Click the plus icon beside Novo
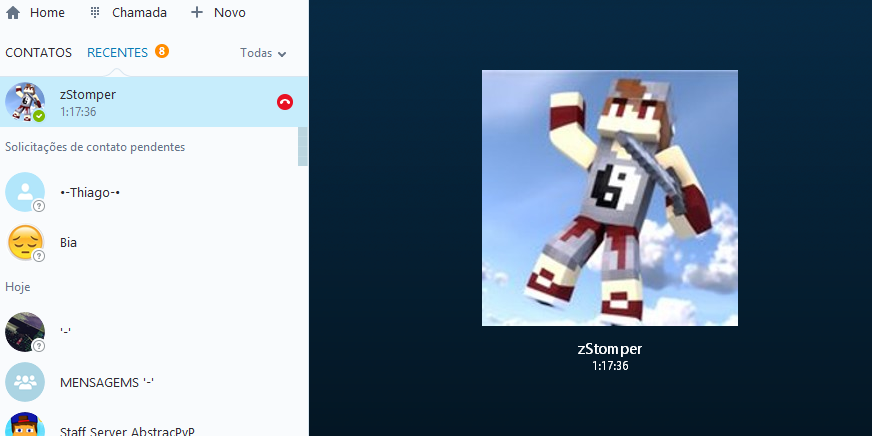Screen dimensions: 872x436 [197, 12]
